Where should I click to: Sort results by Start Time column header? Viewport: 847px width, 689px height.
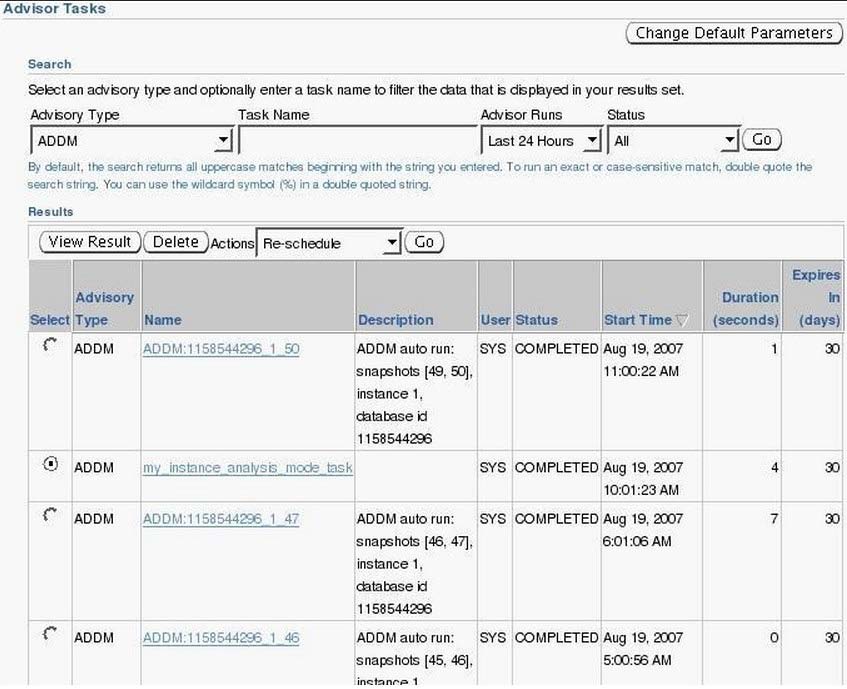[x=637, y=320]
